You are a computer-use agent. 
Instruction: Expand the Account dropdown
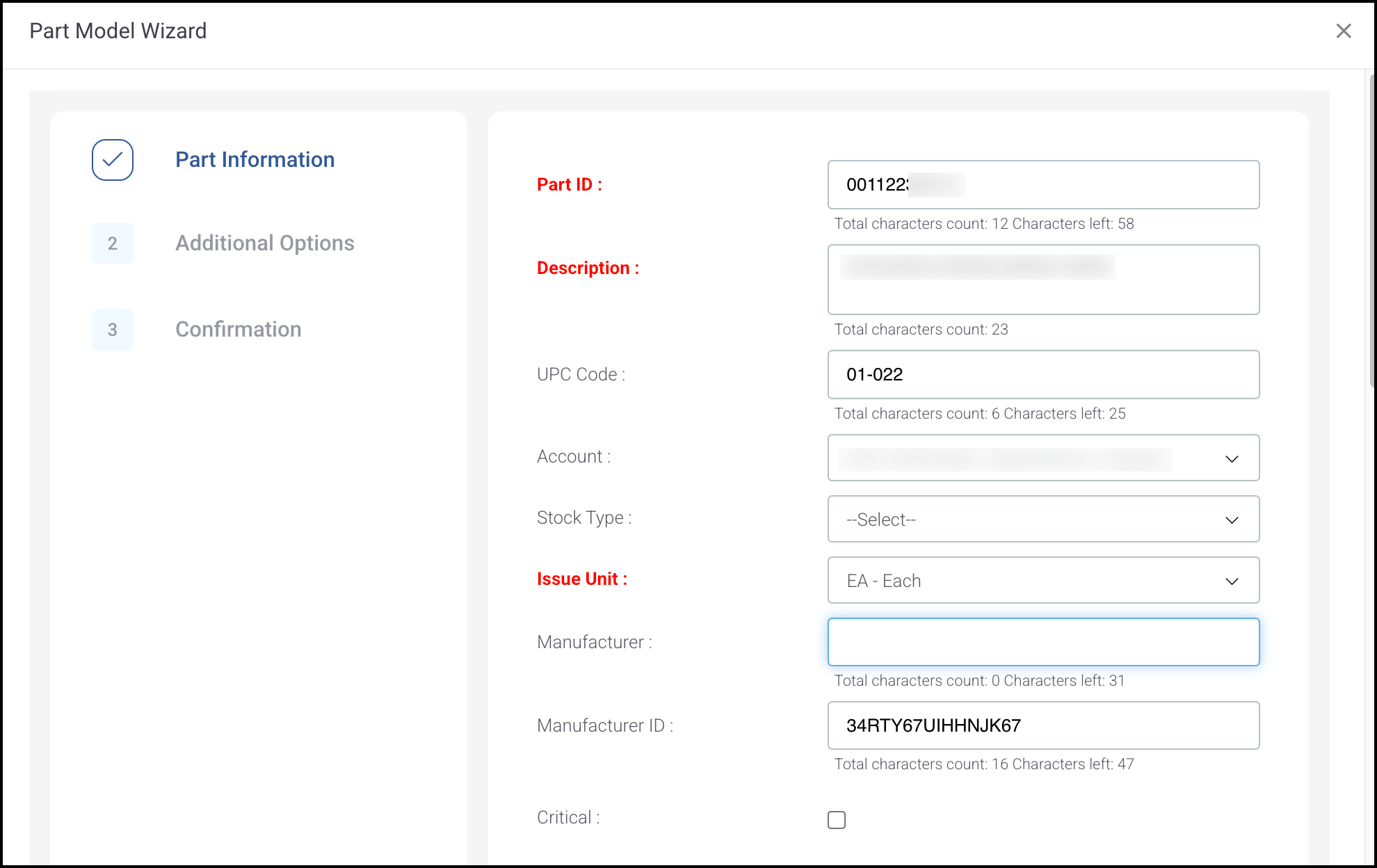1029,458
